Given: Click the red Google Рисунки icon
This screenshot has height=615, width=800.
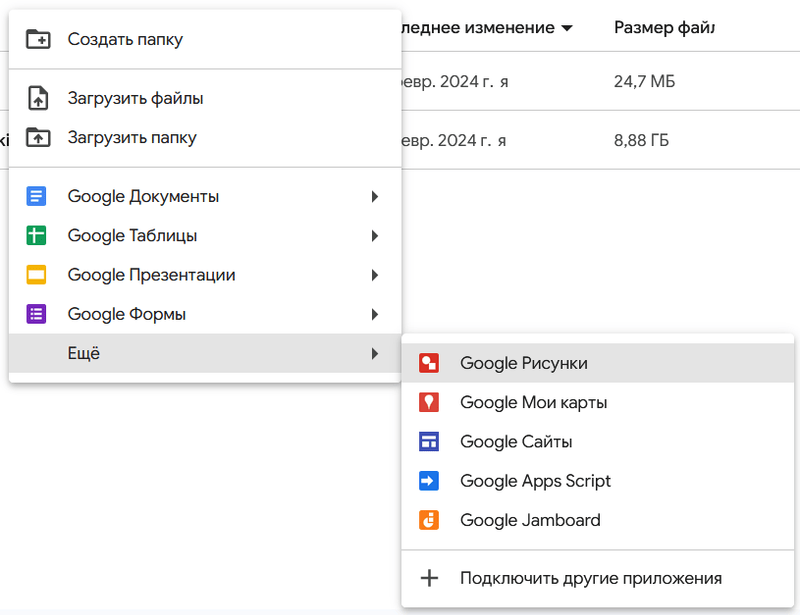Looking at the screenshot, I should click(429, 363).
